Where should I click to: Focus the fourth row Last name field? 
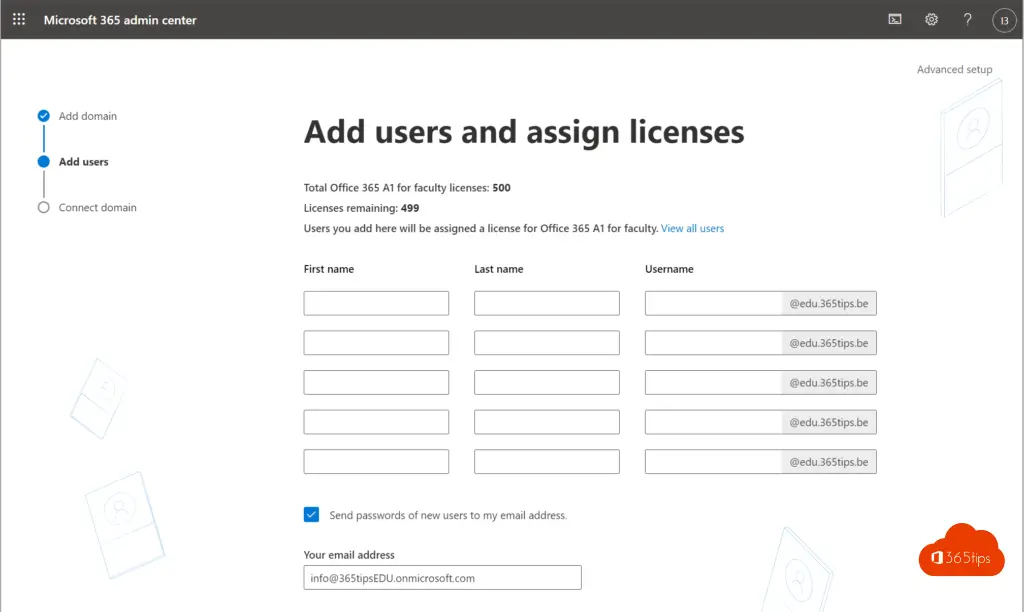pyautogui.click(x=547, y=422)
